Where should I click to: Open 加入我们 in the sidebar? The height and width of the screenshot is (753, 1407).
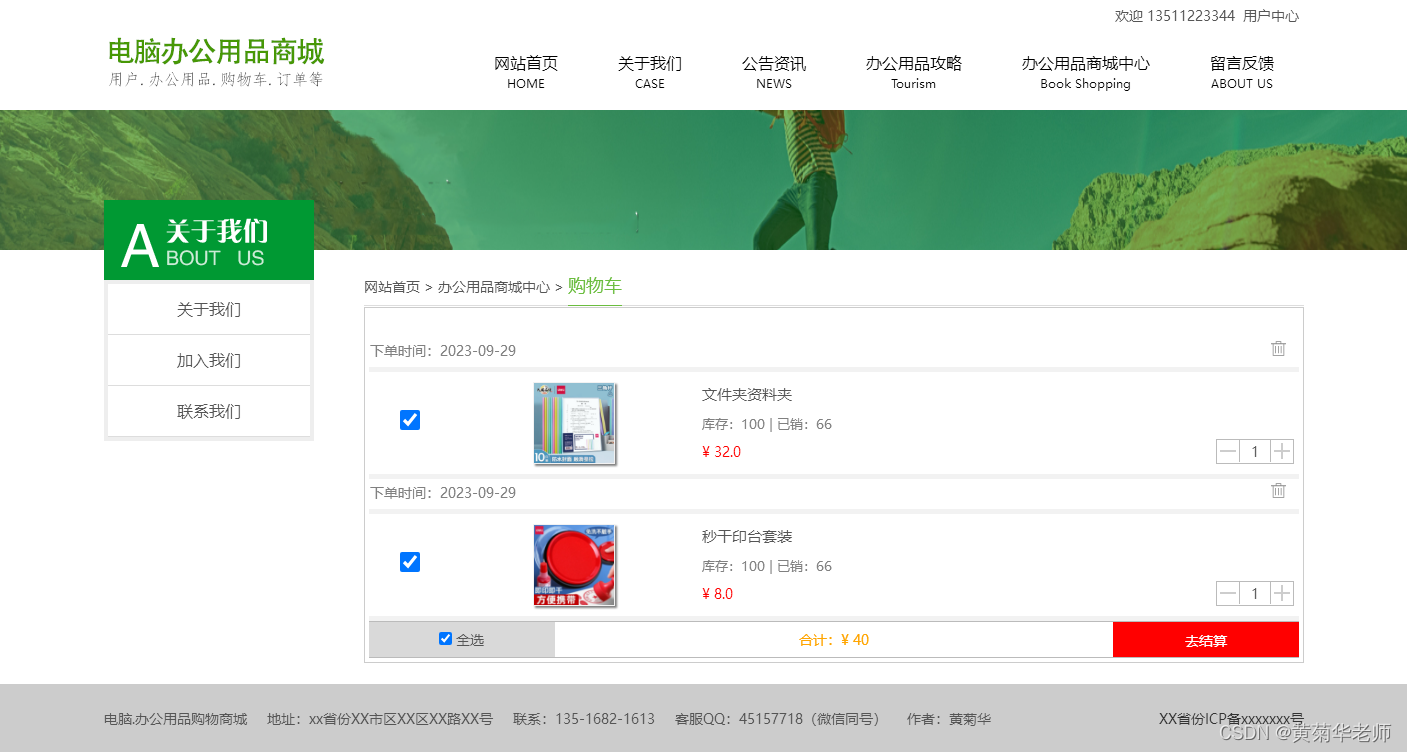coord(209,360)
